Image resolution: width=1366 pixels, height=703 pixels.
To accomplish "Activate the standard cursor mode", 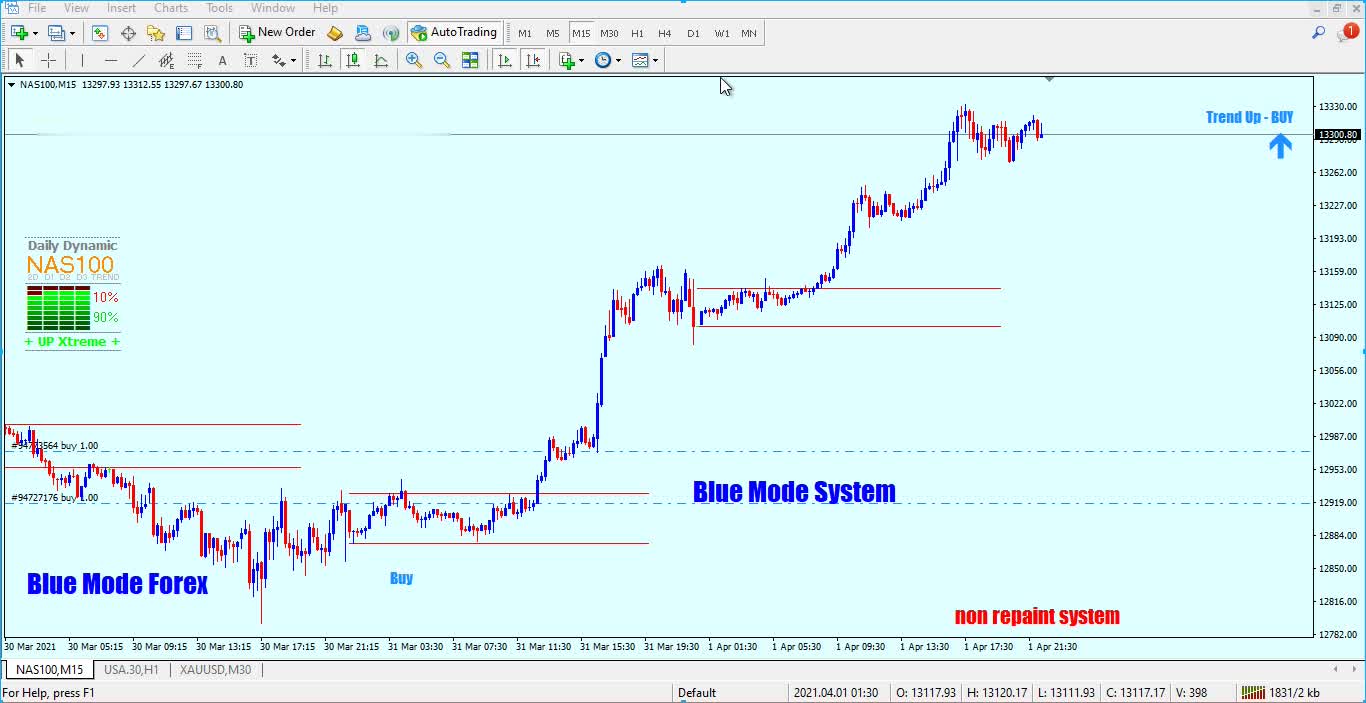I will pos(19,60).
